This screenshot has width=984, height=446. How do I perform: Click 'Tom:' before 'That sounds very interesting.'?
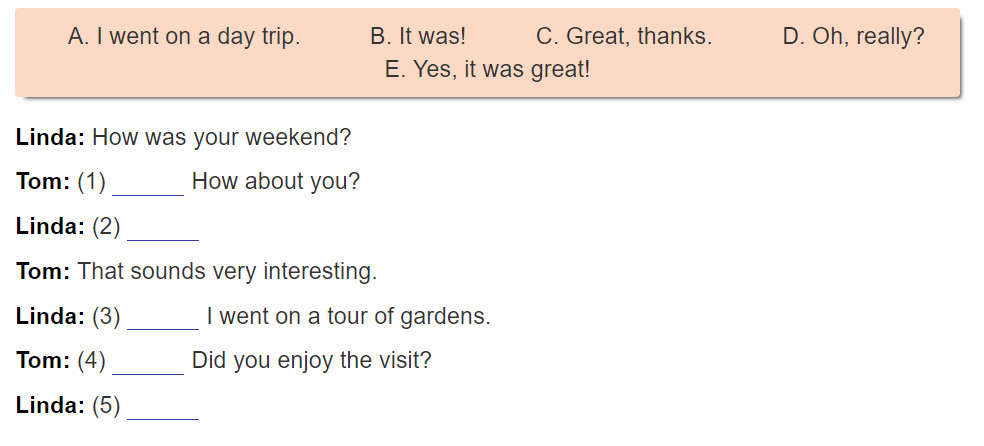pyautogui.click(x=43, y=272)
